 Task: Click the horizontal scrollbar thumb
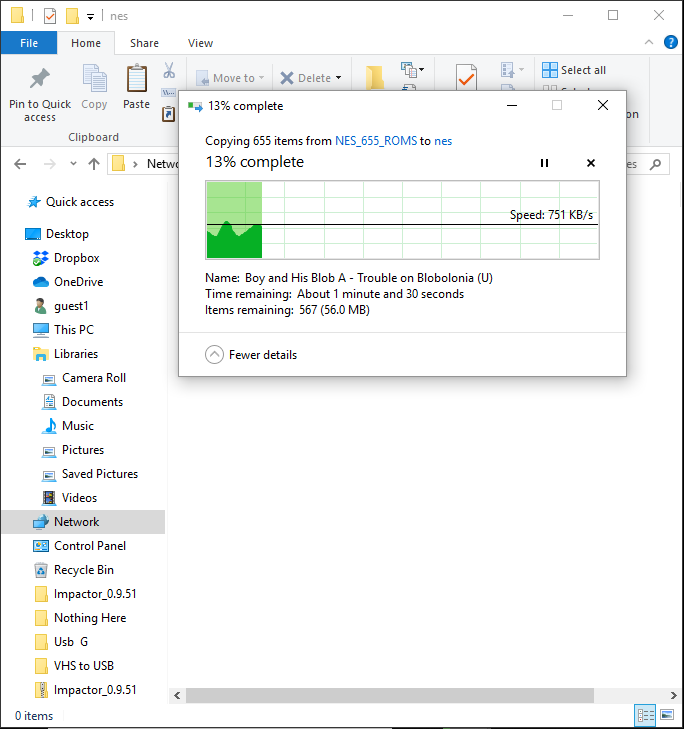390,696
